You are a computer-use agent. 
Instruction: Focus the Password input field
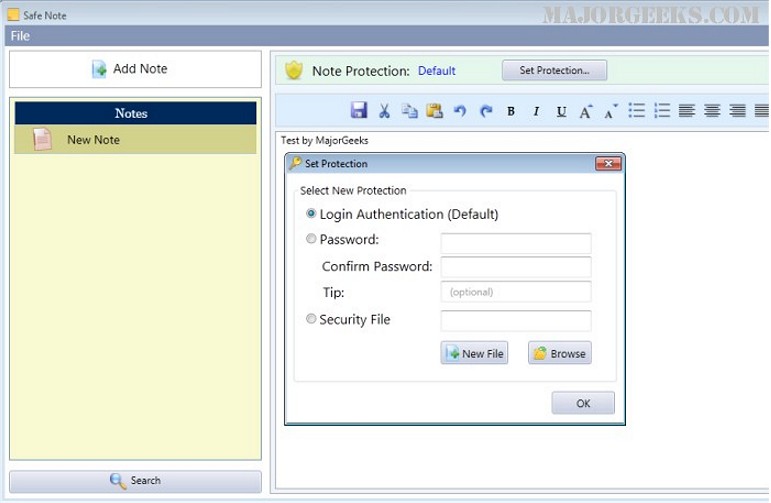point(516,243)
